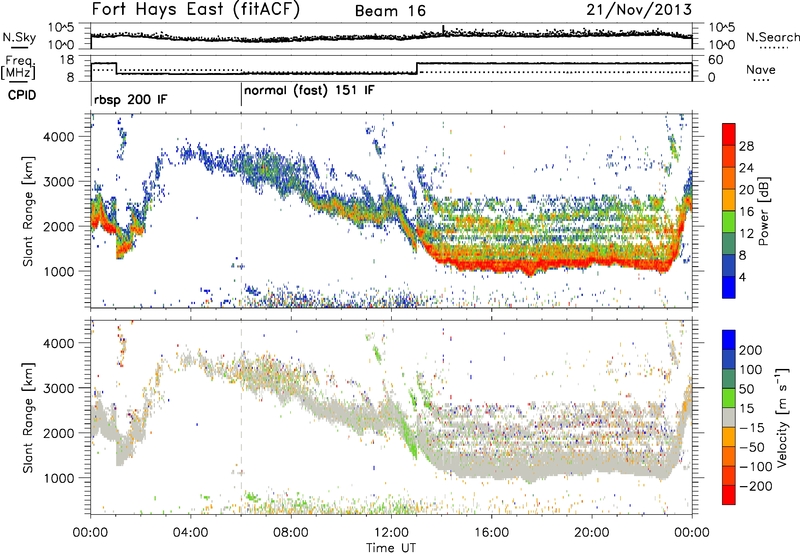Screen dimensions: 800x554
Task: Select the red bottom segment of Velocity colorbar
Action: point(729,495)
